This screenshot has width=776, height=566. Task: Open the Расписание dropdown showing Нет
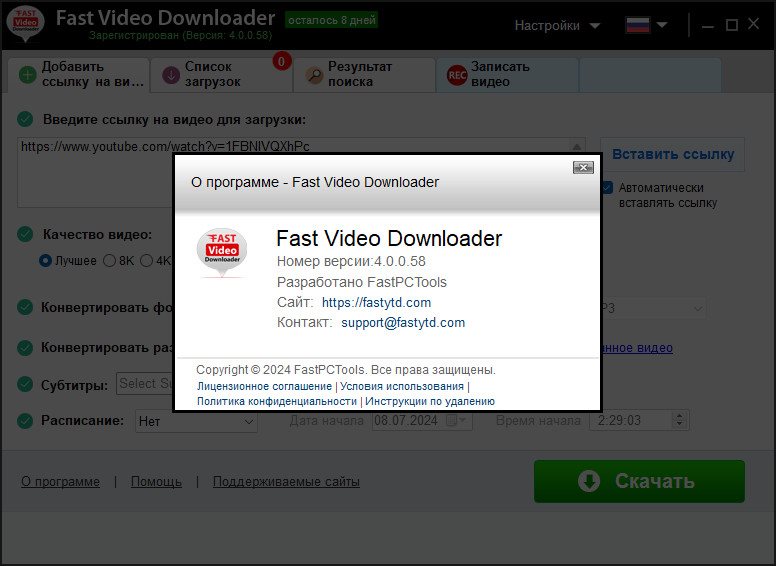click(196, 421)
